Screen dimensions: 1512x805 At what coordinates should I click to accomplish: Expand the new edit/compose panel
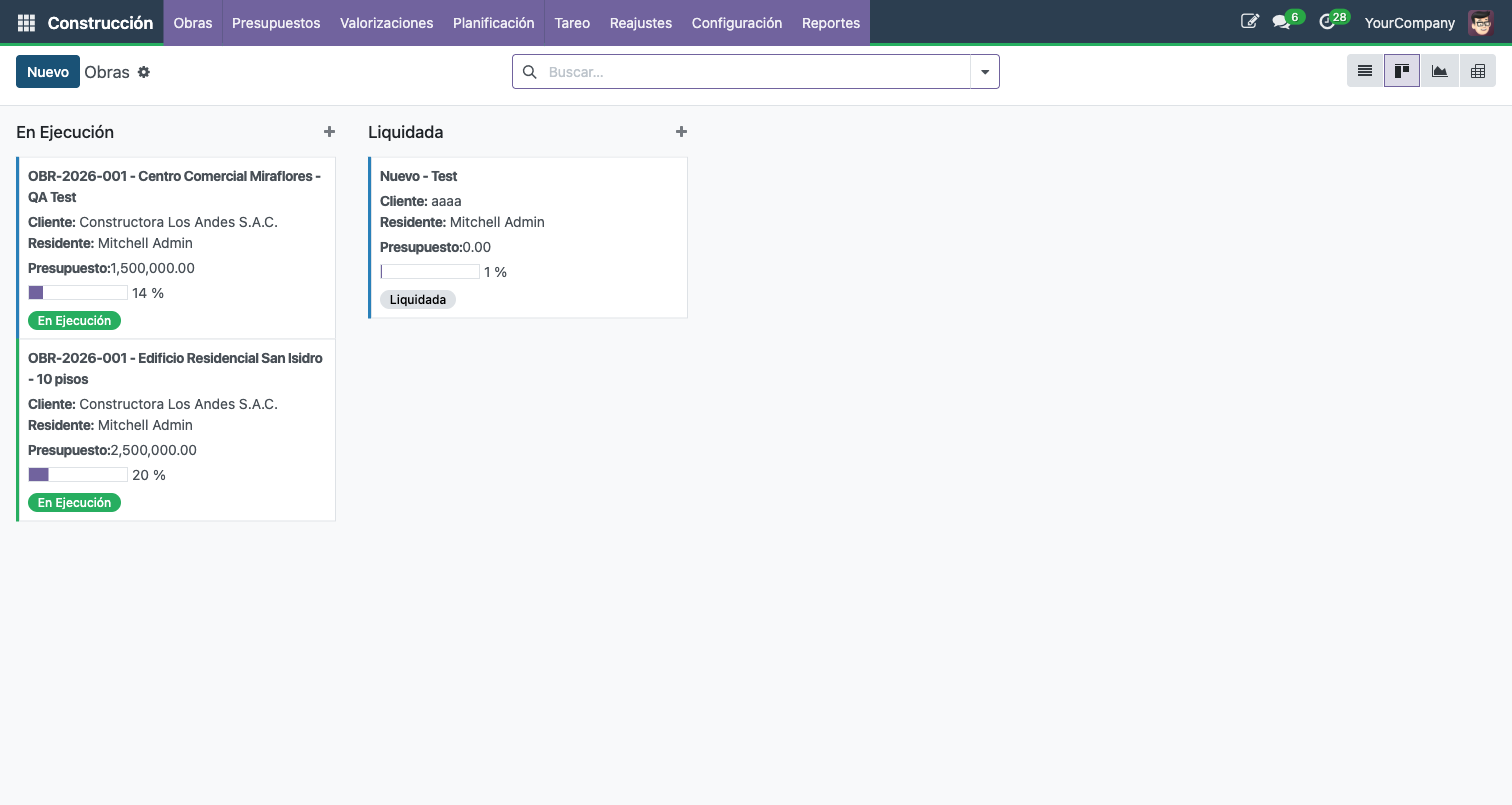[1249, 20]
